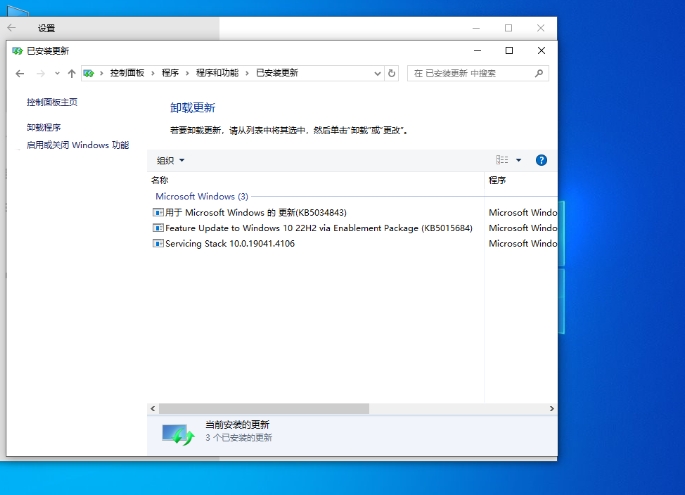The image size is (685, 495).
Task: Click the horizontal scrollbar right arrow
Action: click(x=552, y=408)
